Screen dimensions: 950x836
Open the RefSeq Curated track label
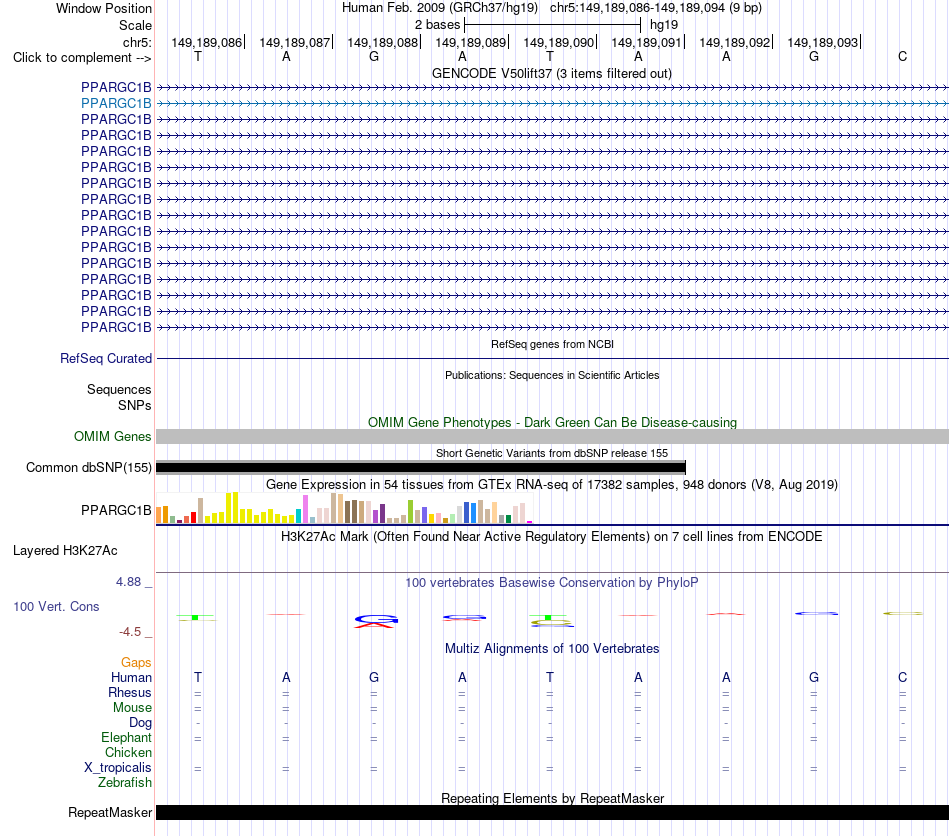click(106, 359)
